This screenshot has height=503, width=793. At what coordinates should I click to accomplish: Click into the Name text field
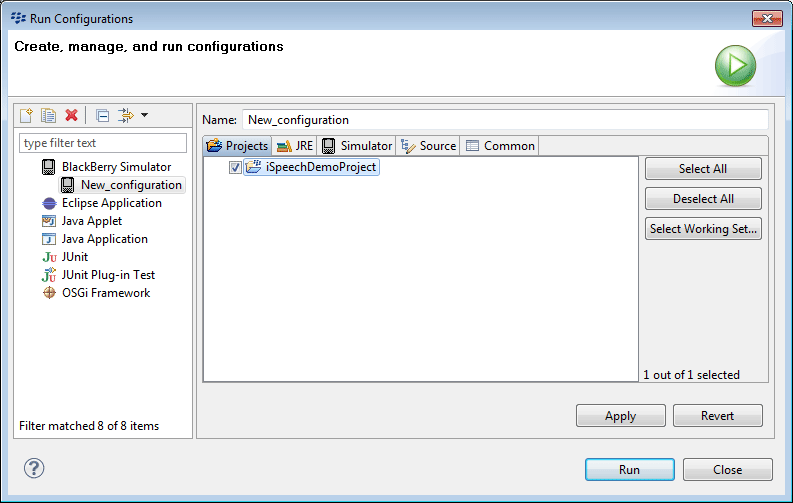pyautogui.click(x=505, y=120)
